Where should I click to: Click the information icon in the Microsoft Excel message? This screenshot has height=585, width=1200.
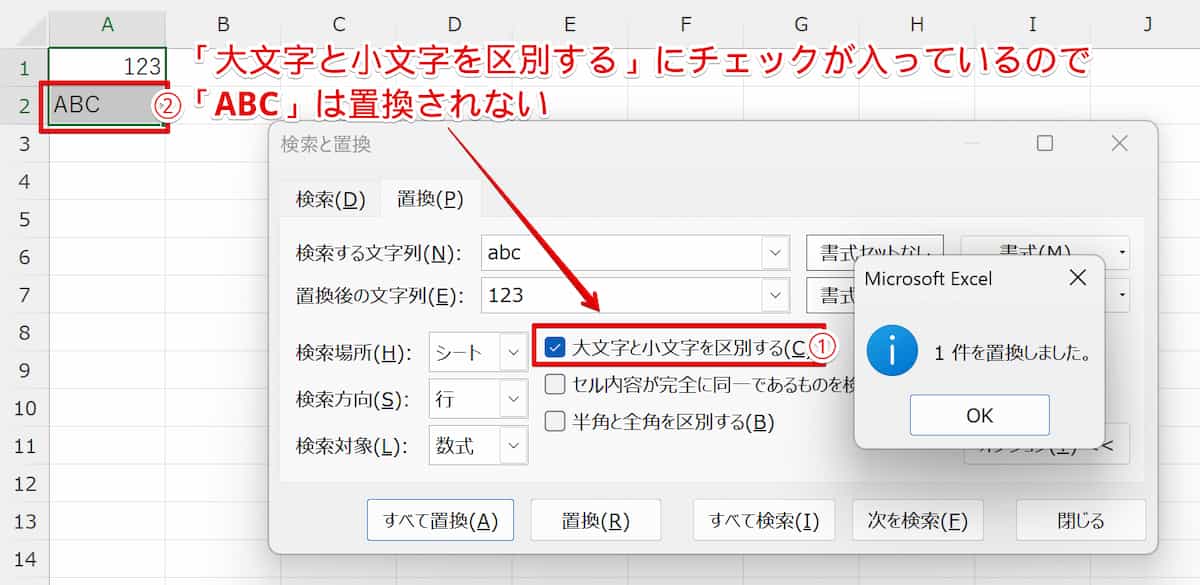click(x=891, y=350)
